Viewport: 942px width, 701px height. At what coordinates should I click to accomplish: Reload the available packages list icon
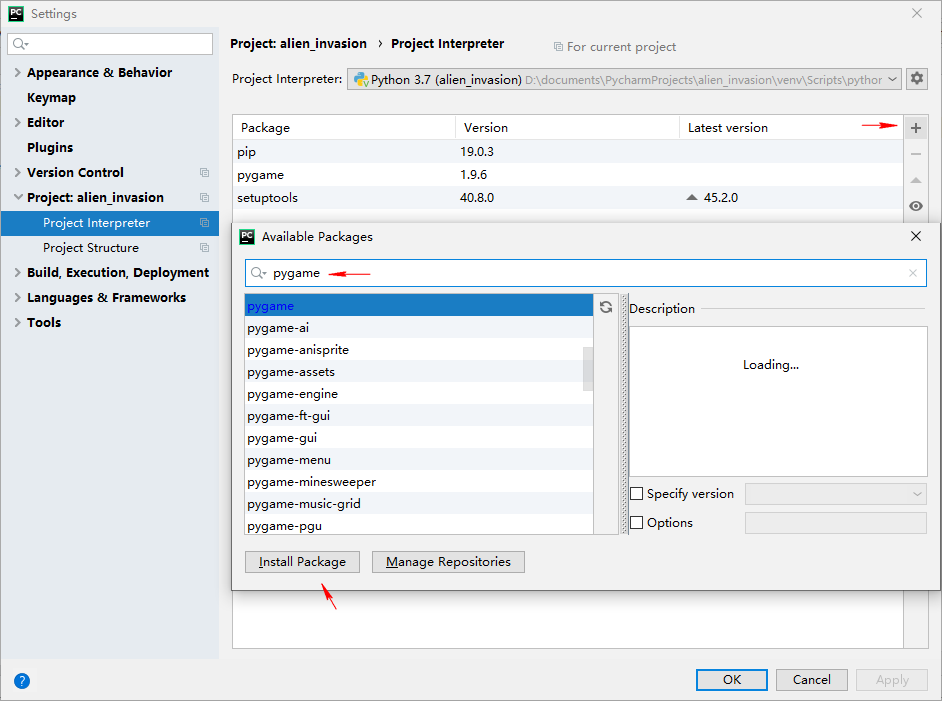click(x=606, y=307)
